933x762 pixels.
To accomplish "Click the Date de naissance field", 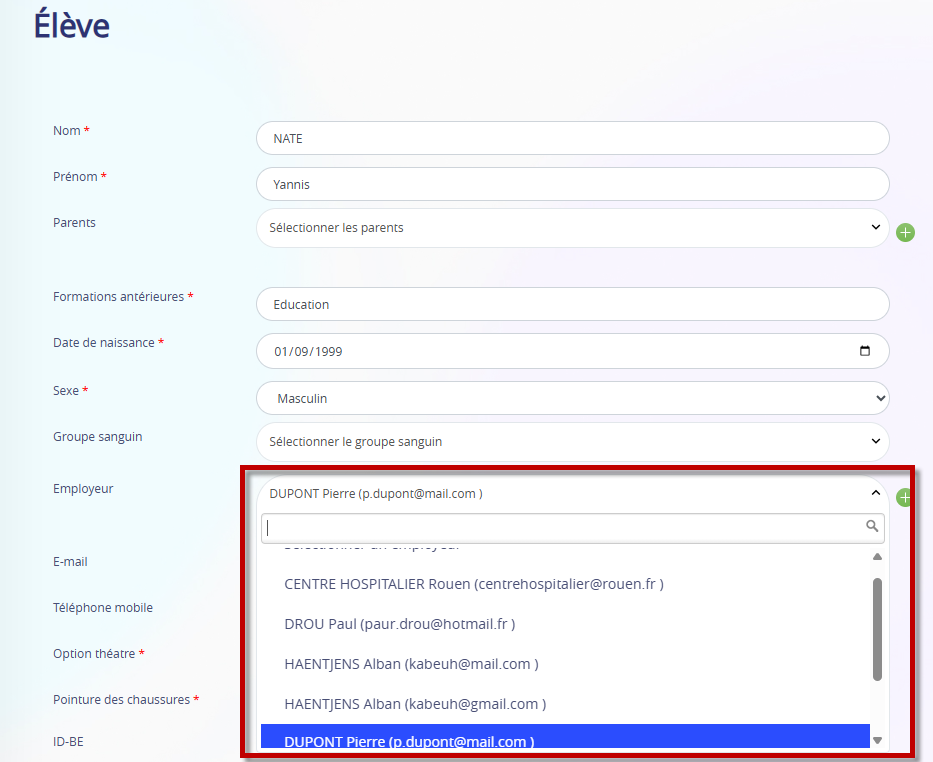I will (x=572, y=351).
